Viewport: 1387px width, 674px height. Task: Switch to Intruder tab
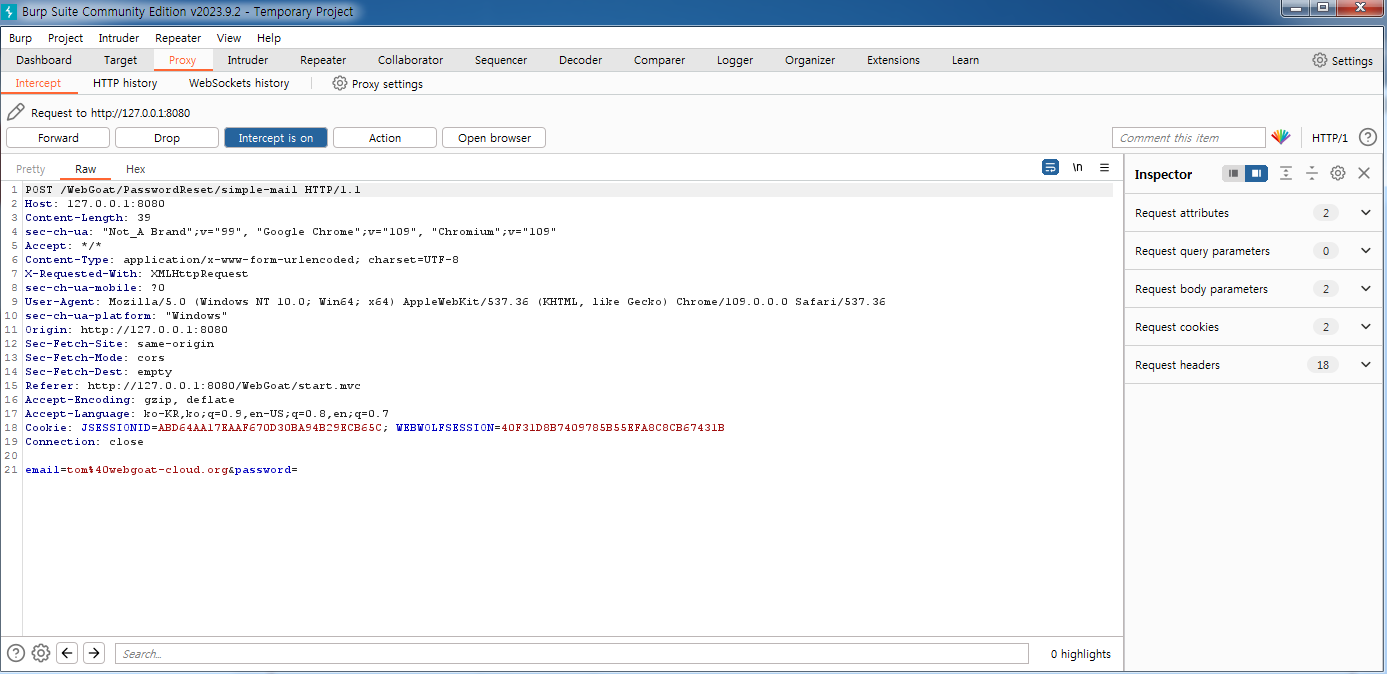coord(248,60)
